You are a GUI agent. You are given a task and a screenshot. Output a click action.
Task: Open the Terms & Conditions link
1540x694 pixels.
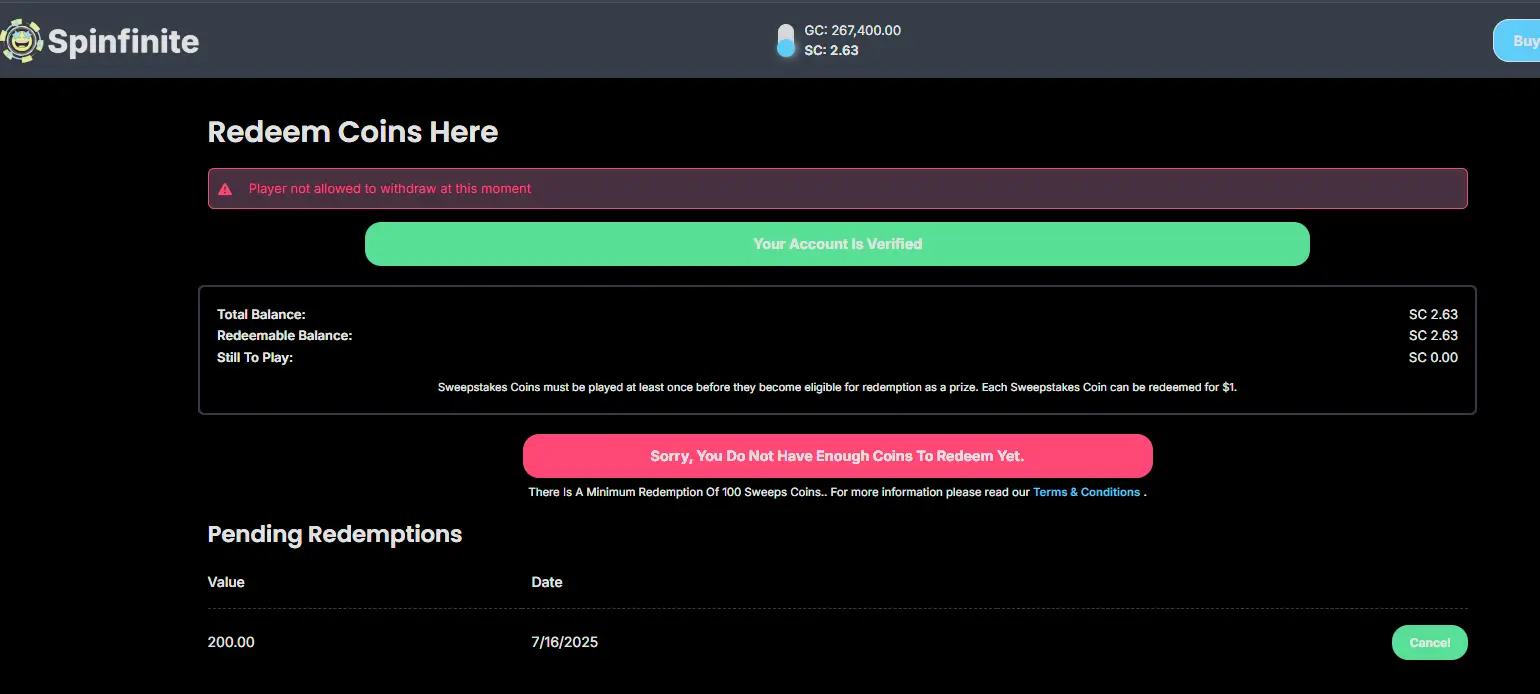click(1086, 492)
